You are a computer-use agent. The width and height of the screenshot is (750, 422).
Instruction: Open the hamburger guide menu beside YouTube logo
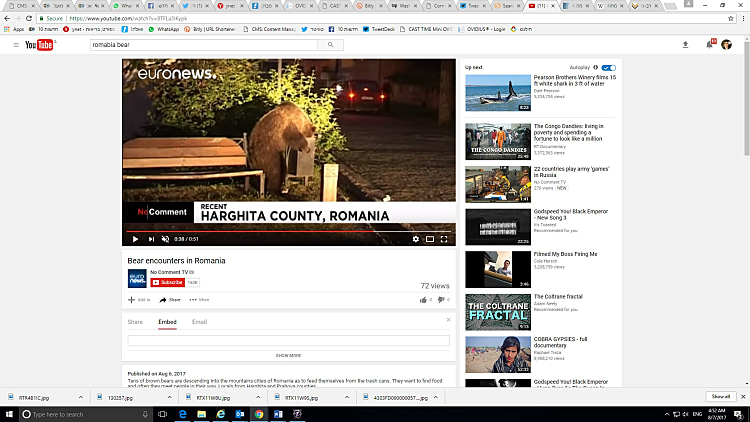click(15, 45)
